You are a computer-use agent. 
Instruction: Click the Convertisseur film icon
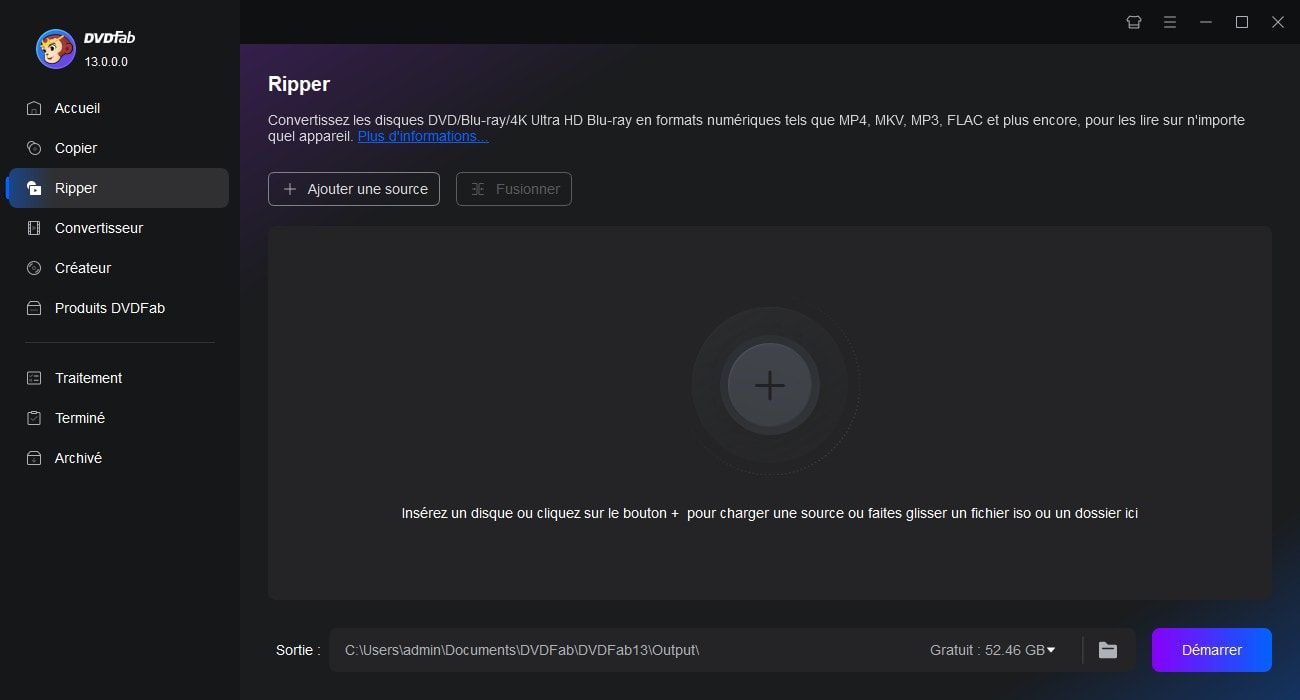[34, 228]
